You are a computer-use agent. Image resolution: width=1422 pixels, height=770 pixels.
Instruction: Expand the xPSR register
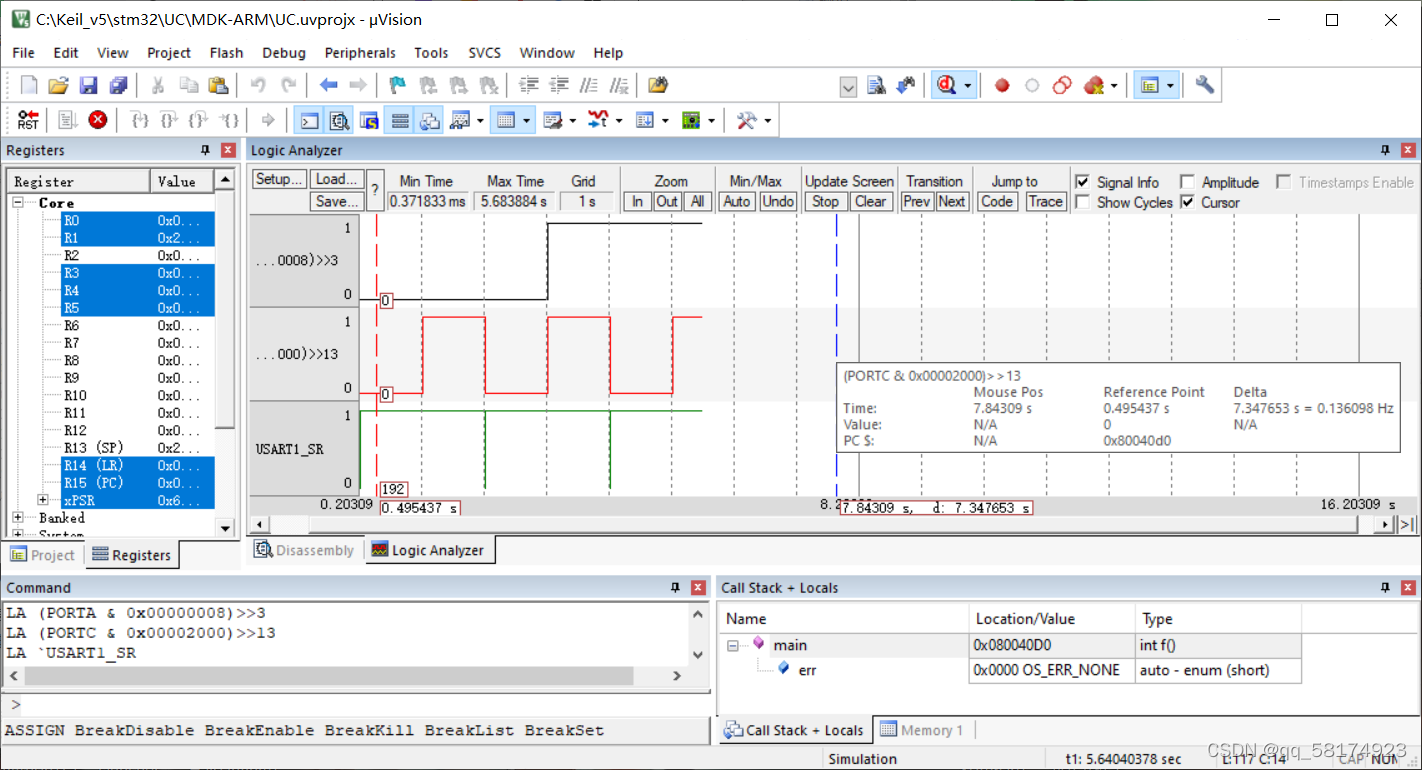coord(43,499)
